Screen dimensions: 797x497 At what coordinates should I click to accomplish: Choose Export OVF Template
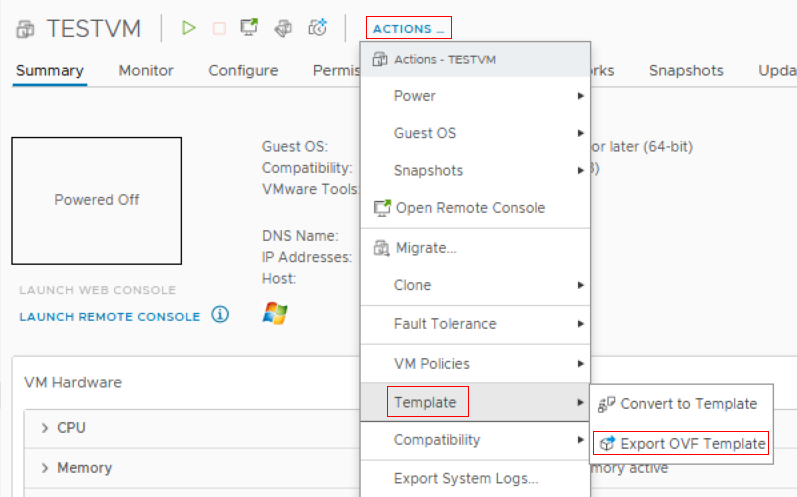click(681, 443)
